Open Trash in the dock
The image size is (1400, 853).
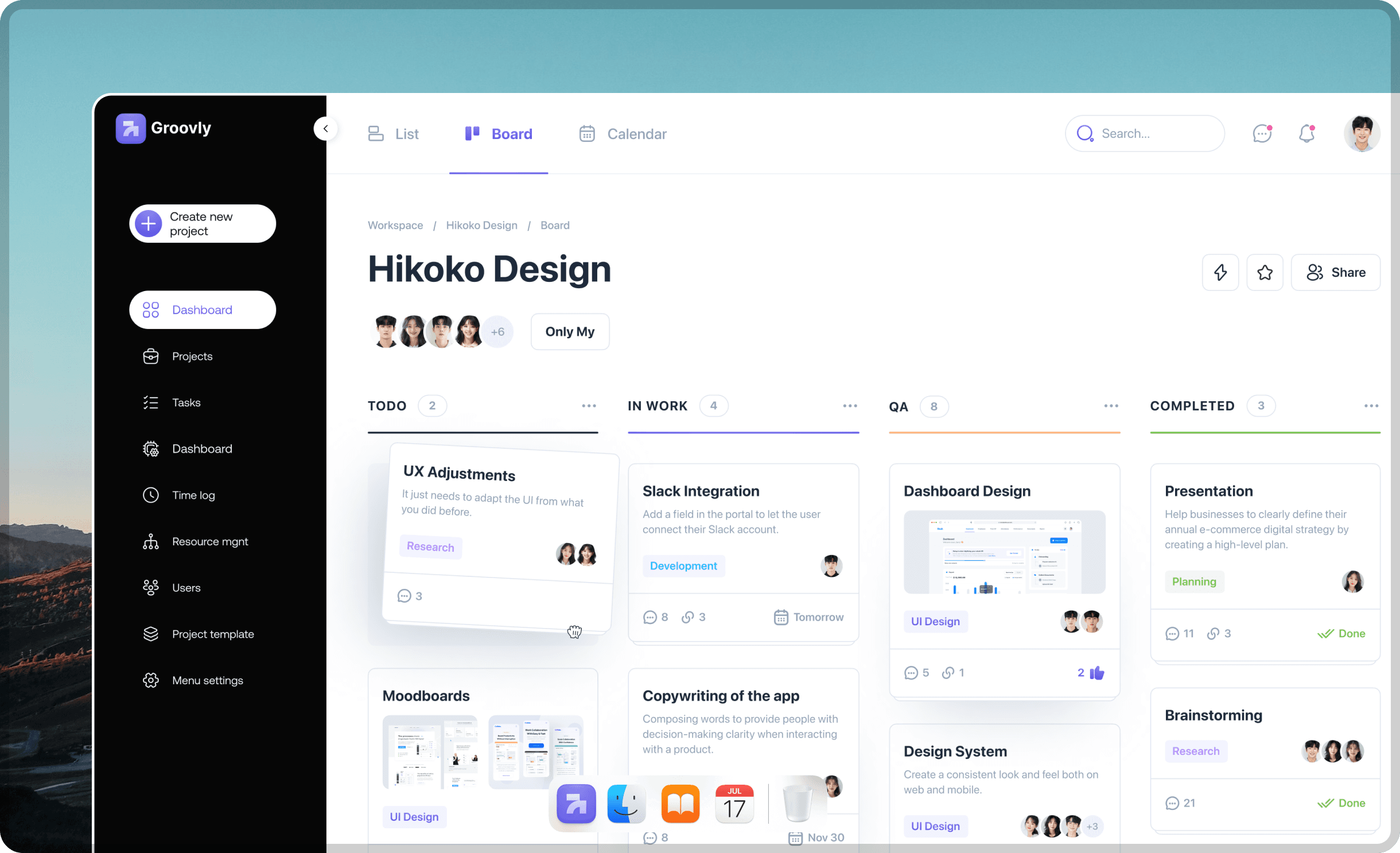click(x=798, y=802)
